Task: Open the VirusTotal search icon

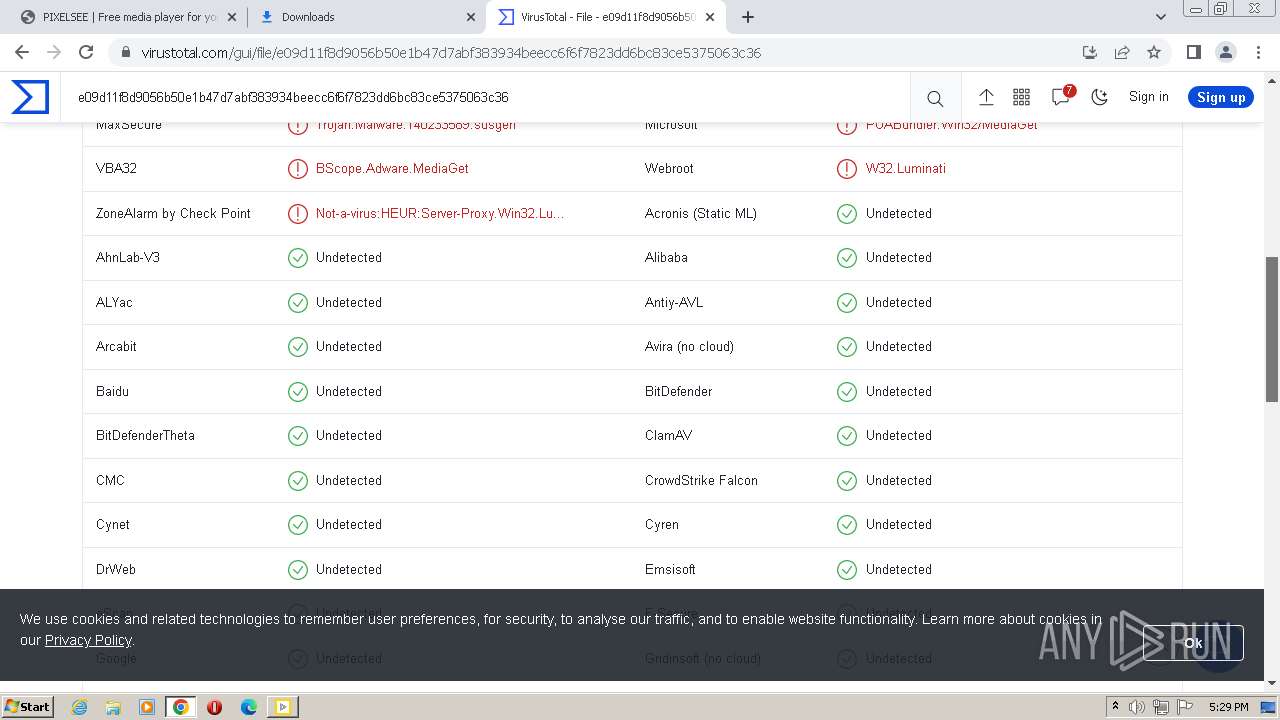Action: click(x=935, y=98)
